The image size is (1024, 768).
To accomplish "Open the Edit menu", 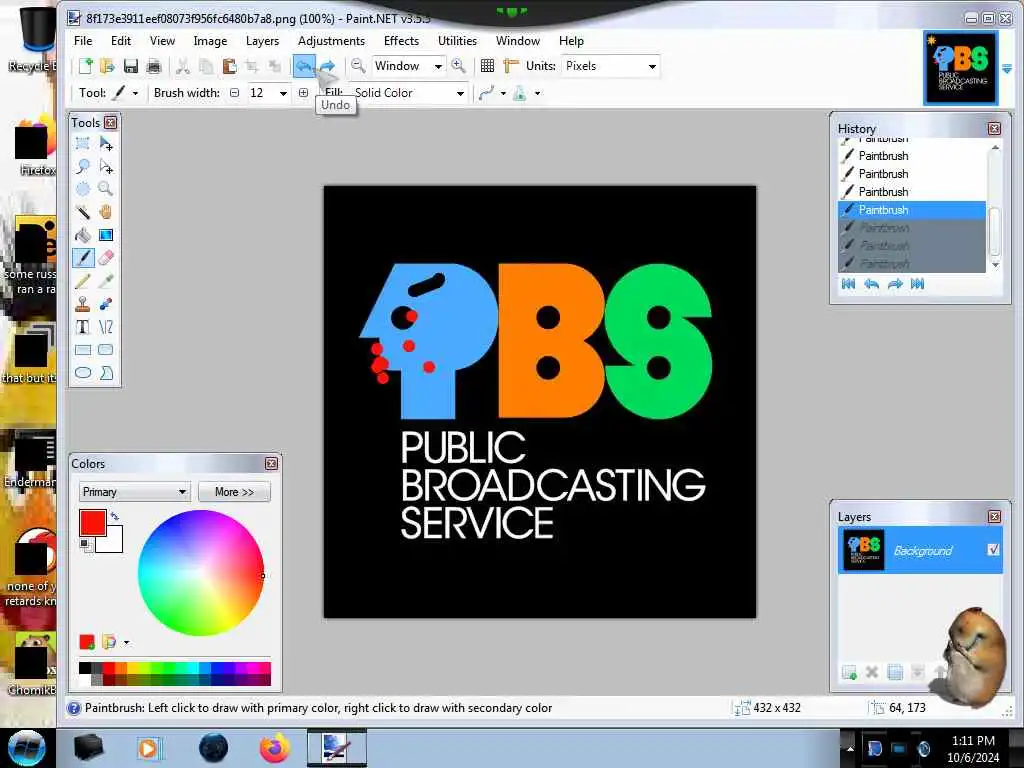I will point(121,40).
